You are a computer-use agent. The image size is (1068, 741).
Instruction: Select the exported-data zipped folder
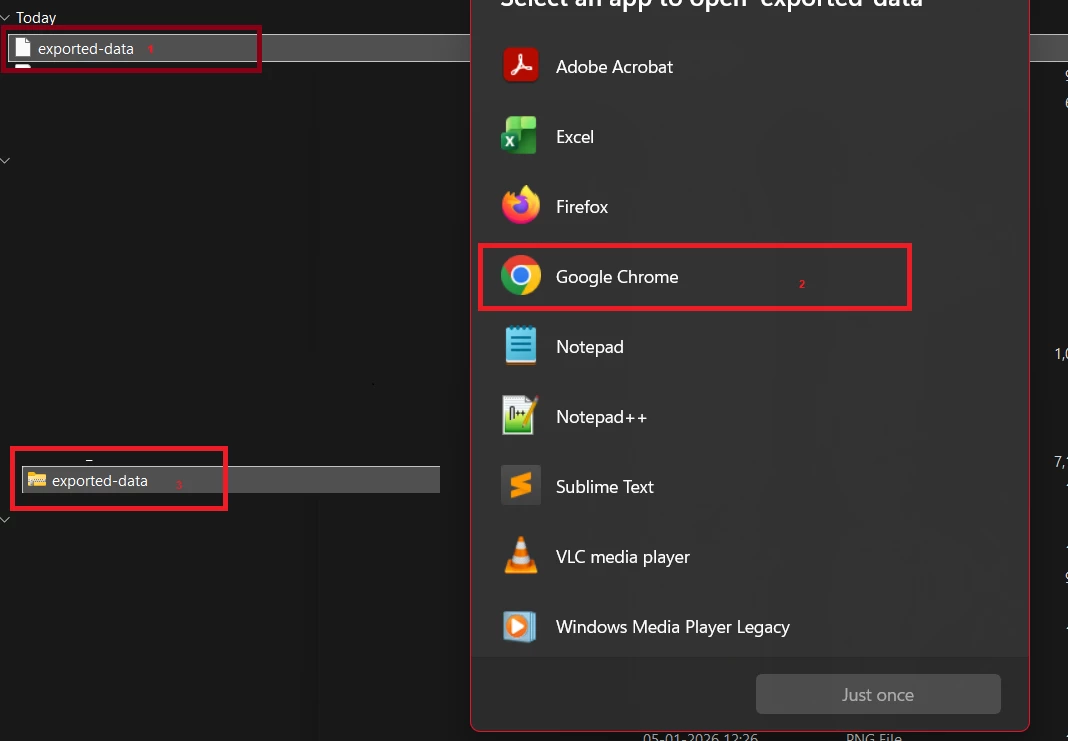pos(231,480)
